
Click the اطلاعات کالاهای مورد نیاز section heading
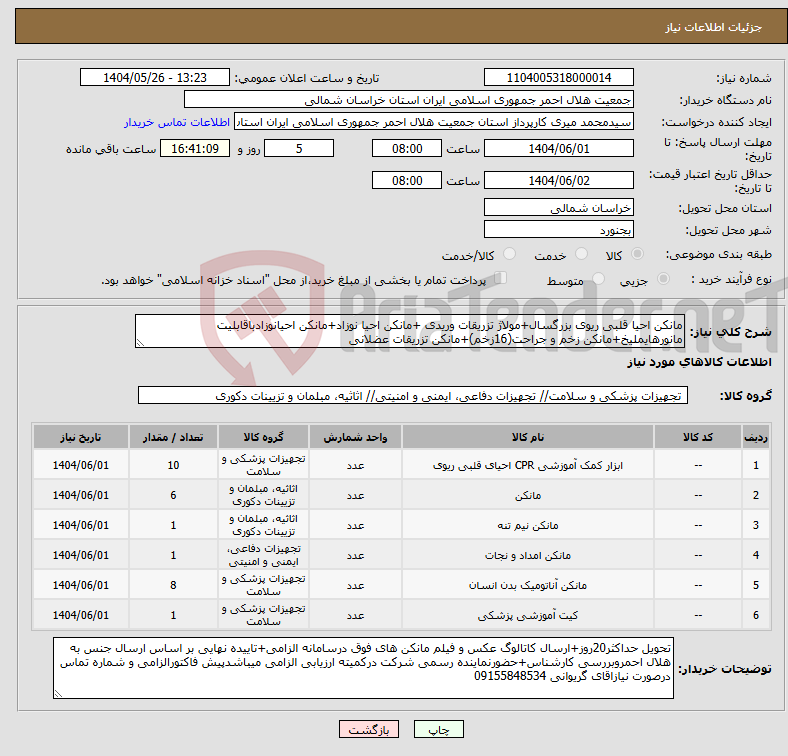point(699,362)
